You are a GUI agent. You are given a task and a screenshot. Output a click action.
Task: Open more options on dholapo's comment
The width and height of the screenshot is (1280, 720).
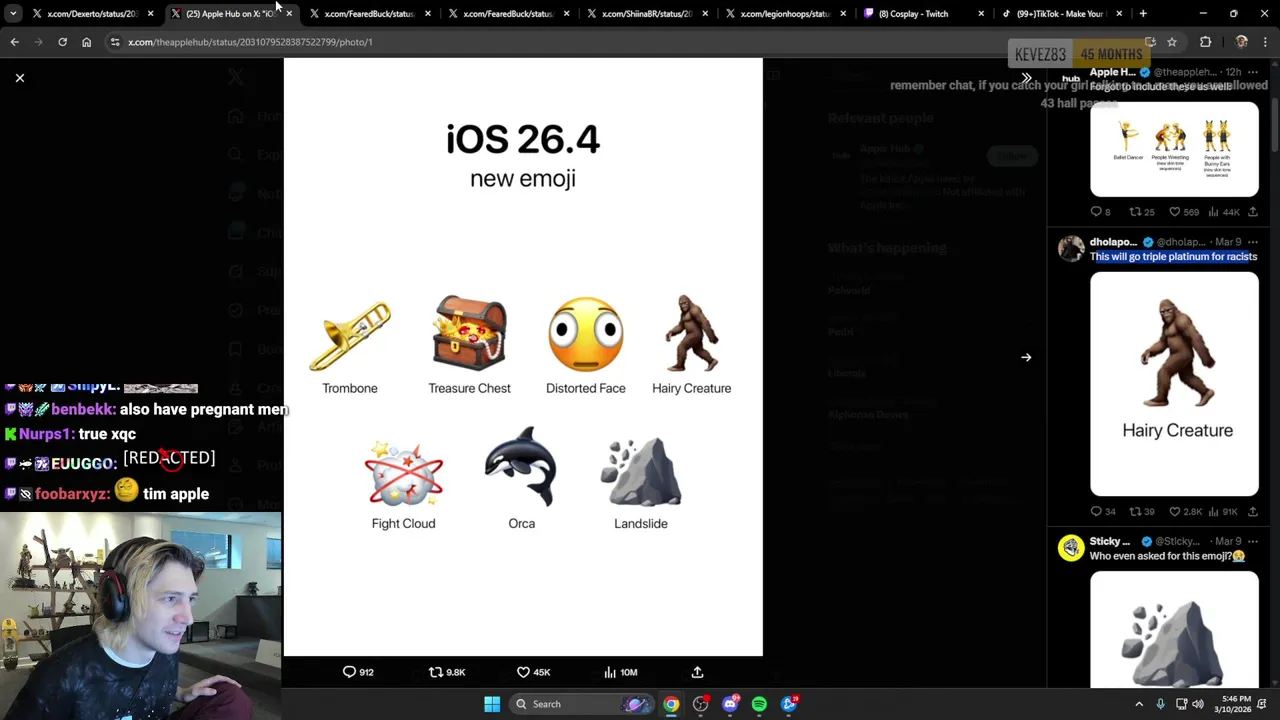[x=1252, y=242]
